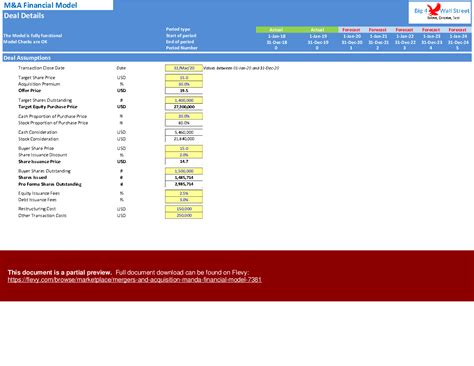This screenshot has height=366, width=474.
Task: Click 'The Model is fully functional' text
Action: click(x=33, y=36)
